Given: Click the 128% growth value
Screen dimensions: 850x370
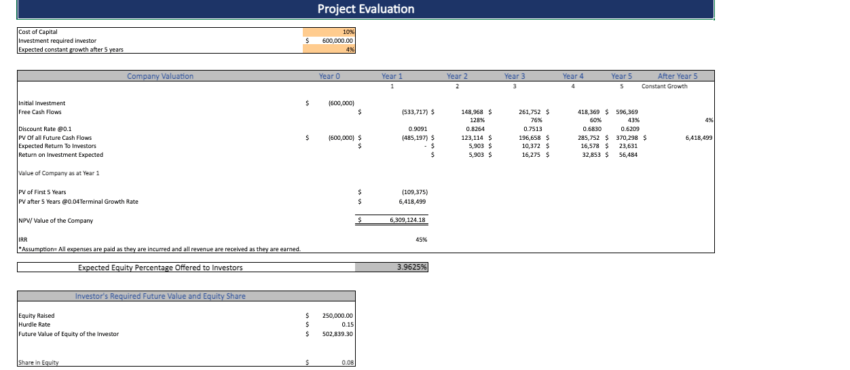Looking at the screenshot, I should tap(478, 120).
